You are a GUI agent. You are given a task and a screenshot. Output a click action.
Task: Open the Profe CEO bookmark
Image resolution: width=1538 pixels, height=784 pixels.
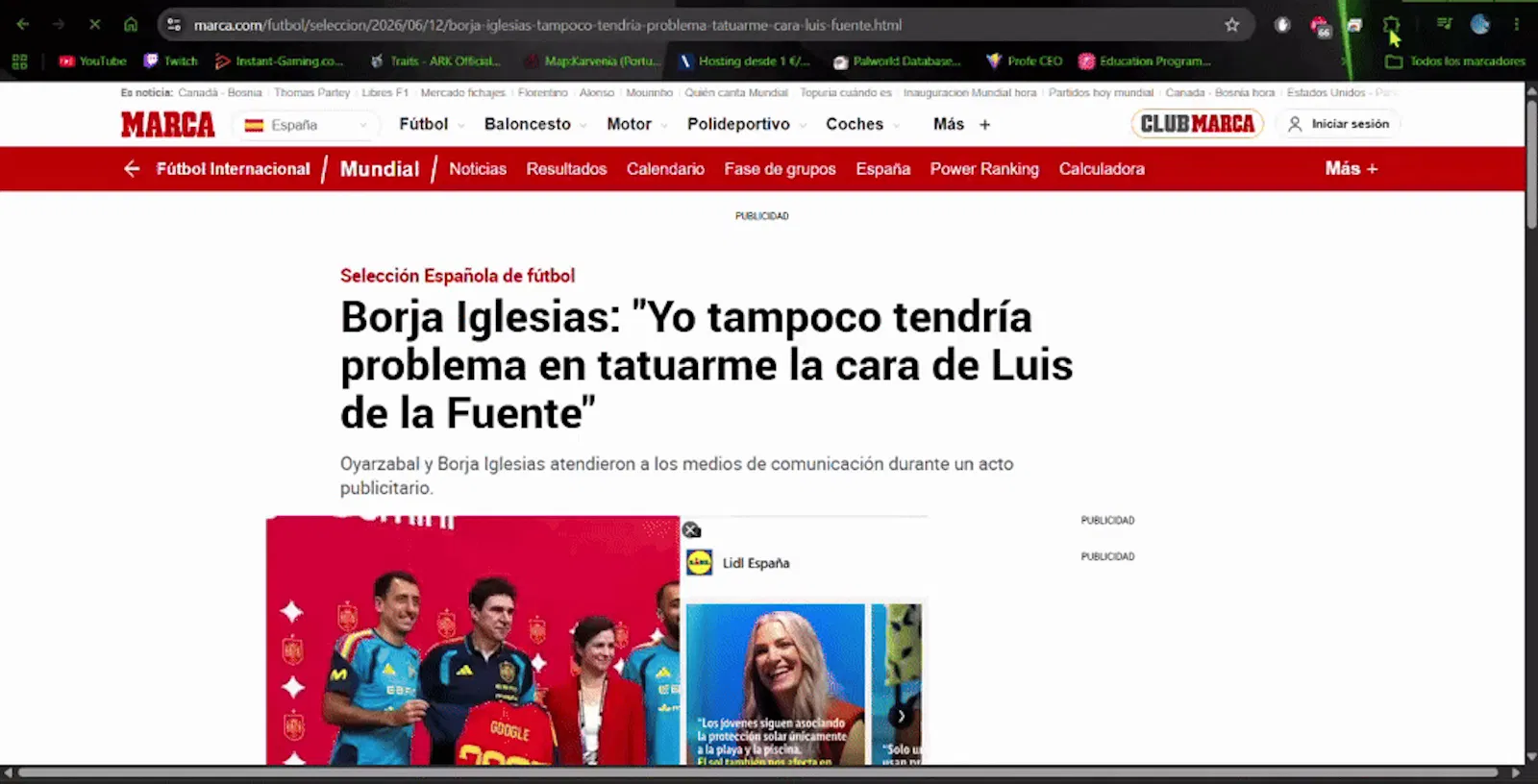(x=1025, y=61)
